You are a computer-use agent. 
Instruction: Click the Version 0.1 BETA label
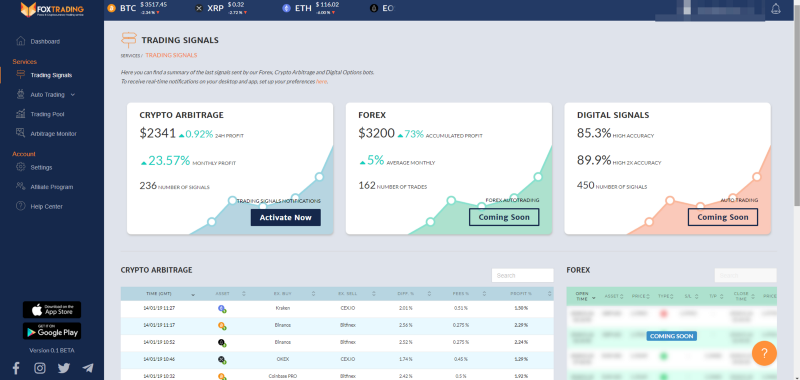click(x=52, y=351)
